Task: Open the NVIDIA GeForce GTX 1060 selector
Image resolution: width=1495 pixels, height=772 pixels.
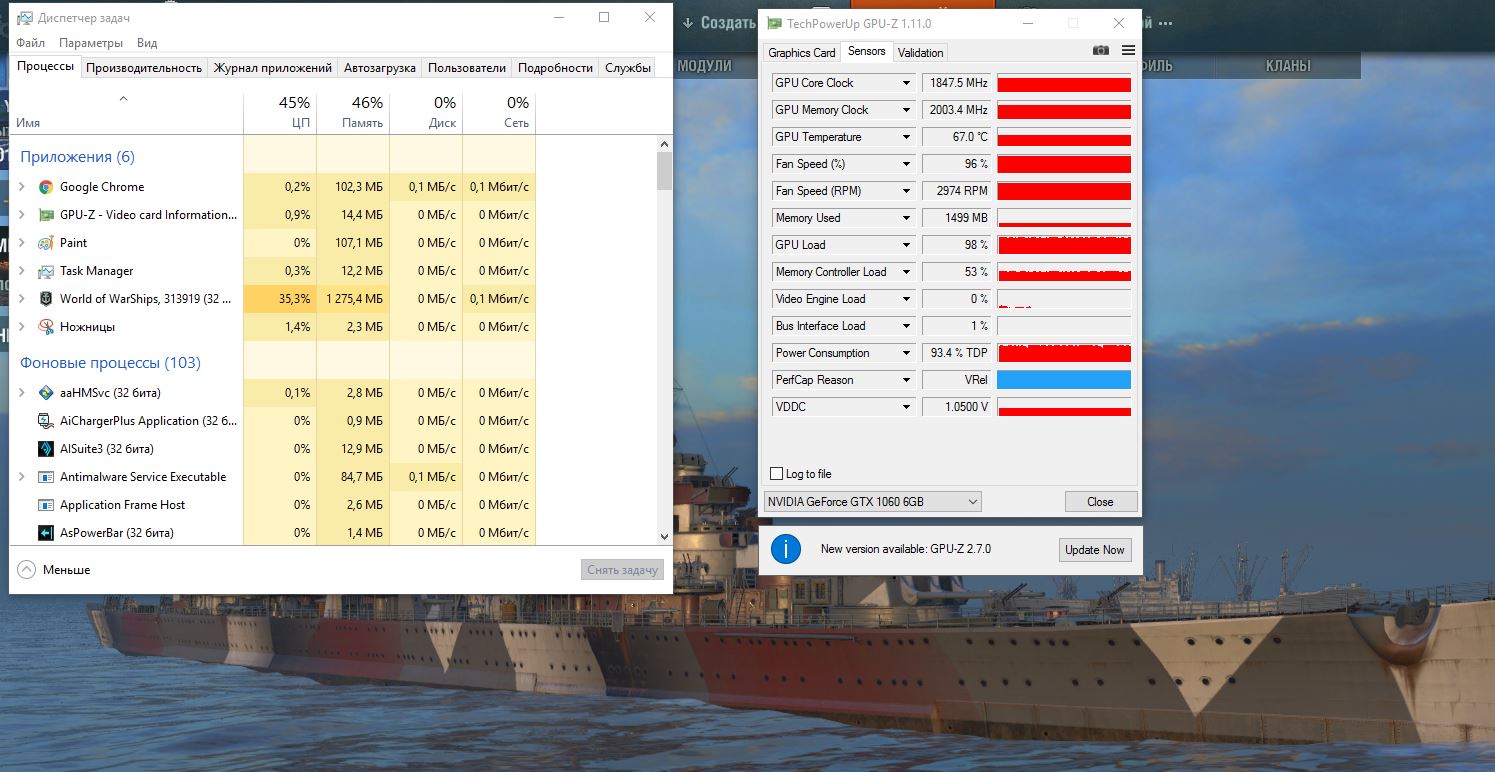Action: tap(872, 501)
